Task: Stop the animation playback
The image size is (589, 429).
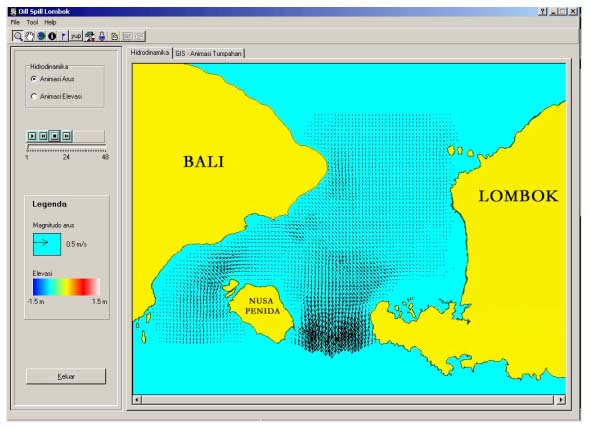Action: tap(55, 136)
